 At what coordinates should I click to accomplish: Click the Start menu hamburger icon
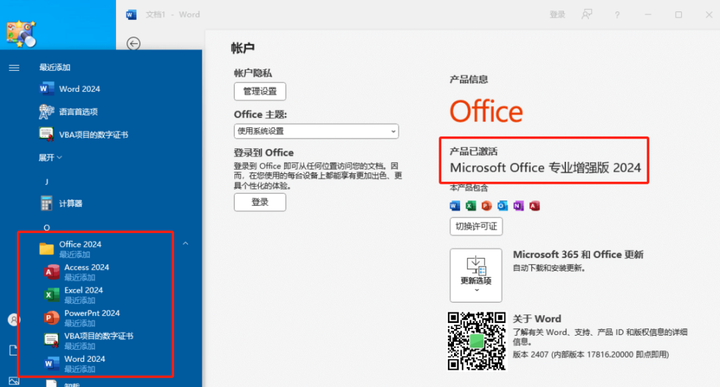click(x=14, y=68)
